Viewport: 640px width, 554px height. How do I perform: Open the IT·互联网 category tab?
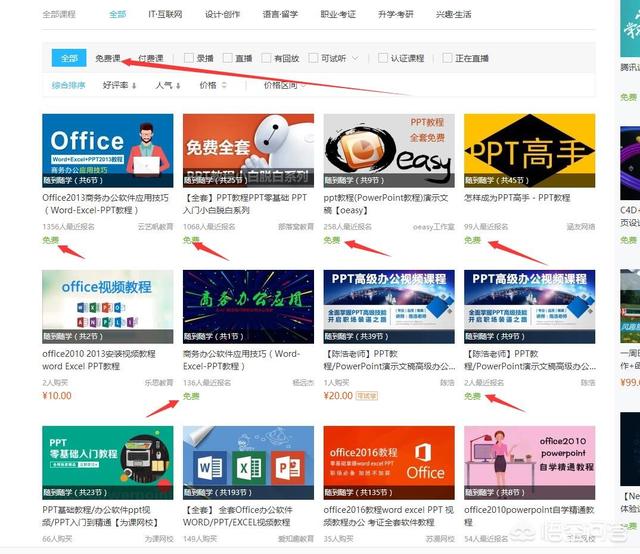tap(165, 14)
